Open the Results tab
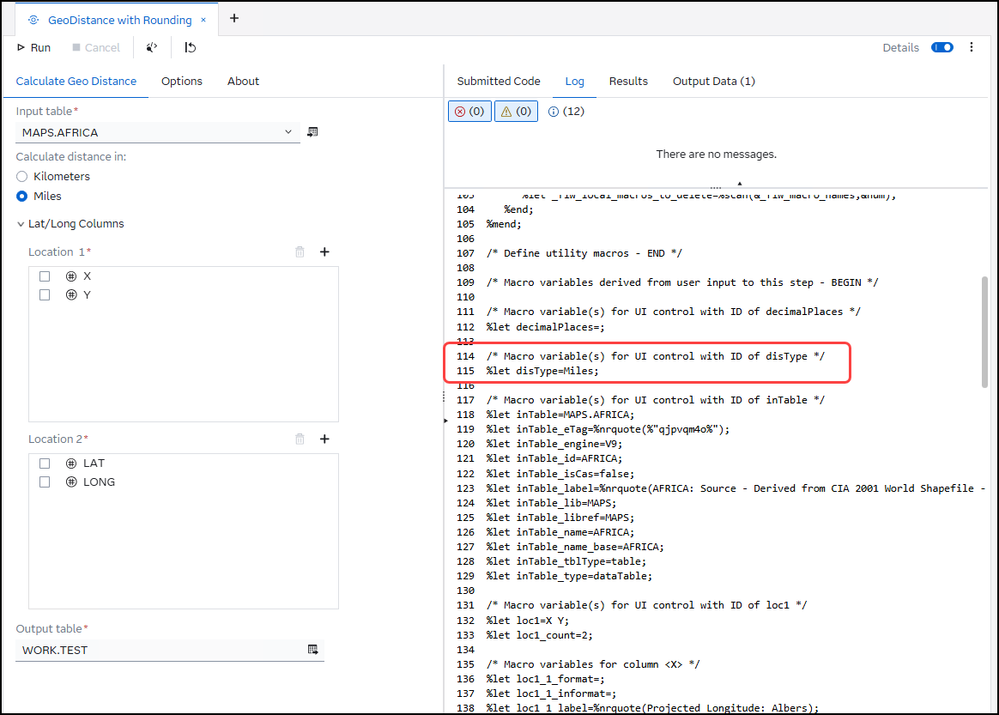999x715 pixels. point(628,81)
